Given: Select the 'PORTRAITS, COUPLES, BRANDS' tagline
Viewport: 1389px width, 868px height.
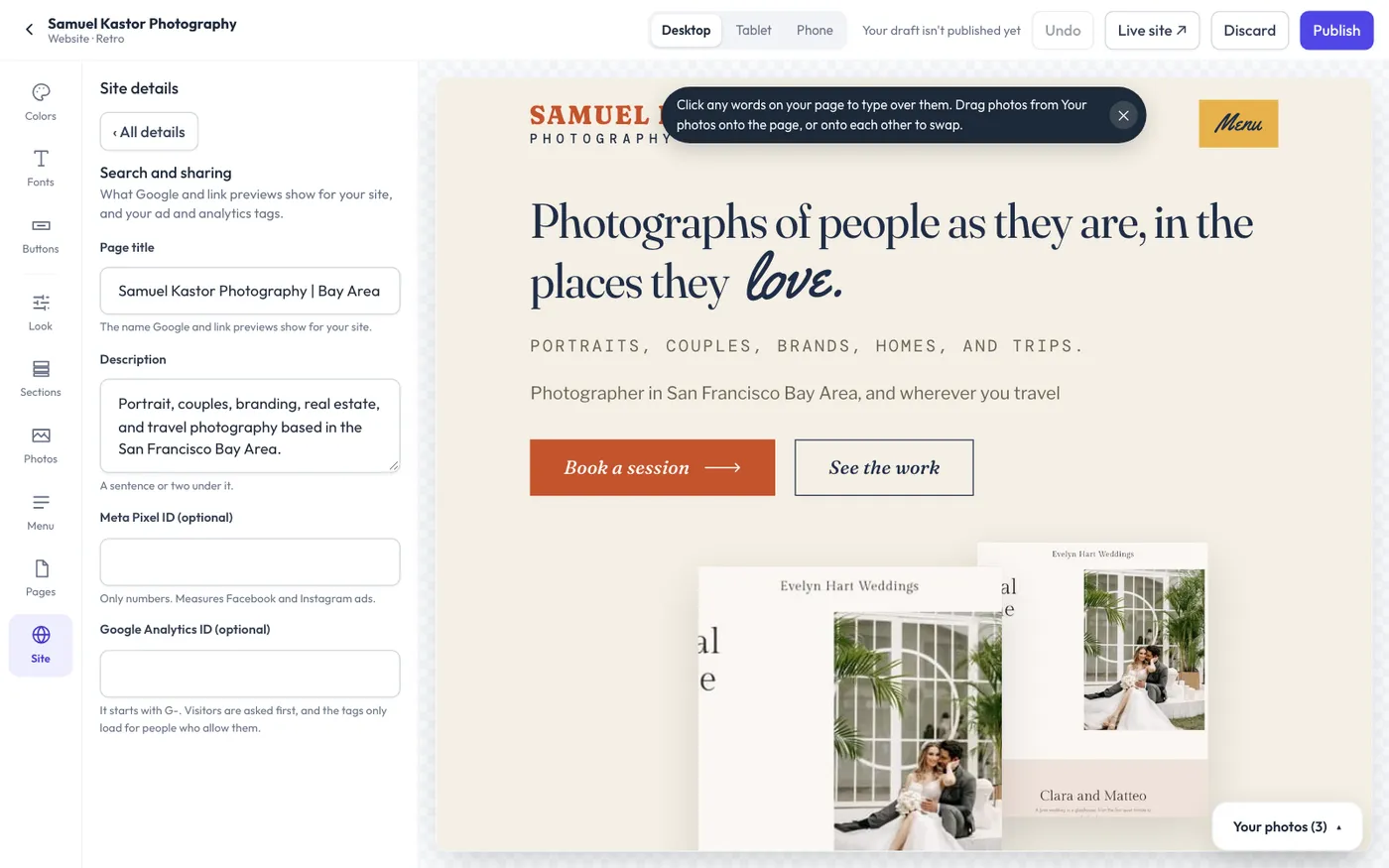Looking at the screenshot, I should click(808, 346).
